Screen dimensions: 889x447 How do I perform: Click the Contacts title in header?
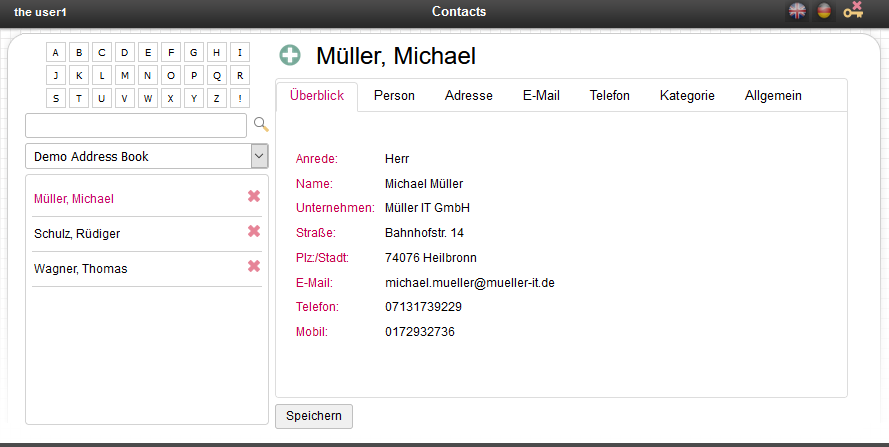(459, 11)
